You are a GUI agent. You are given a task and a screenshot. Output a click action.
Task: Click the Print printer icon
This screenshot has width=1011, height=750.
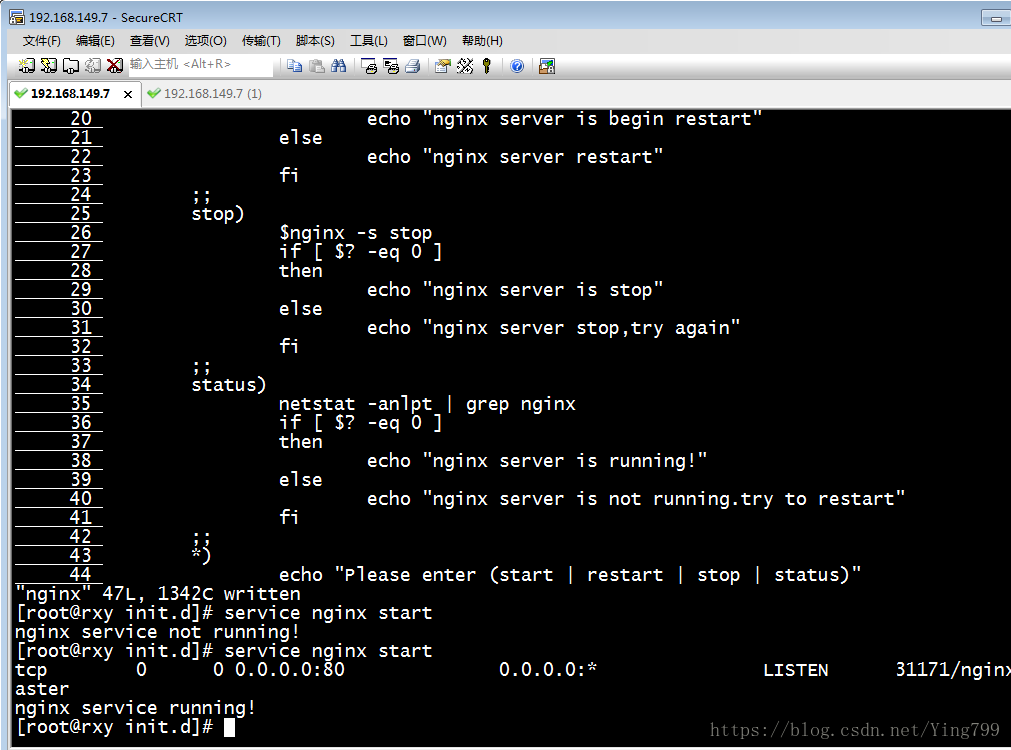pyautogui.click(x=413, y=65)
